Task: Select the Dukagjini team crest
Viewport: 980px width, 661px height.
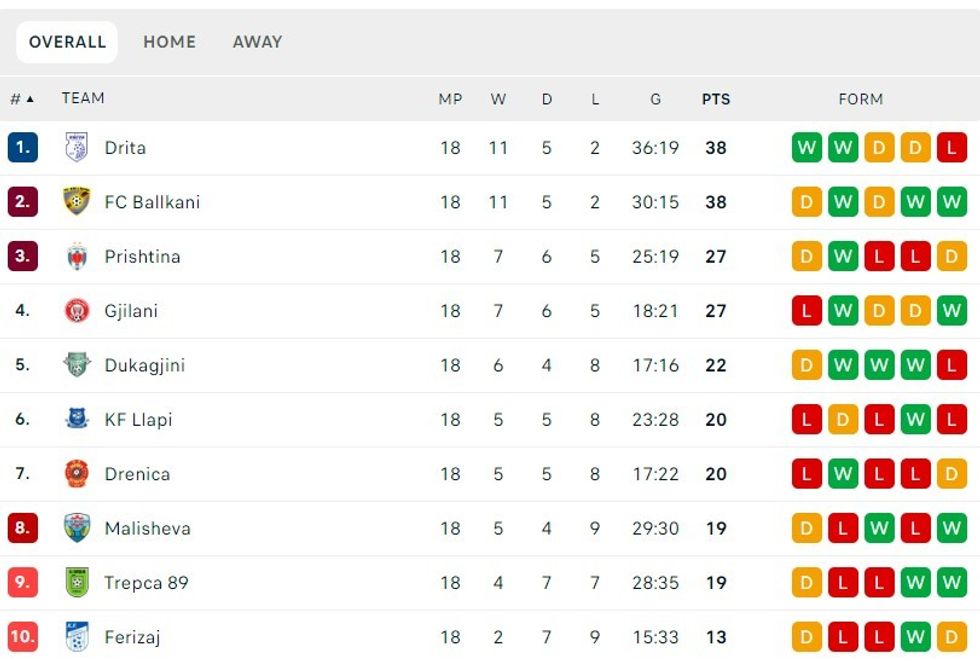Action: (77, 365)
